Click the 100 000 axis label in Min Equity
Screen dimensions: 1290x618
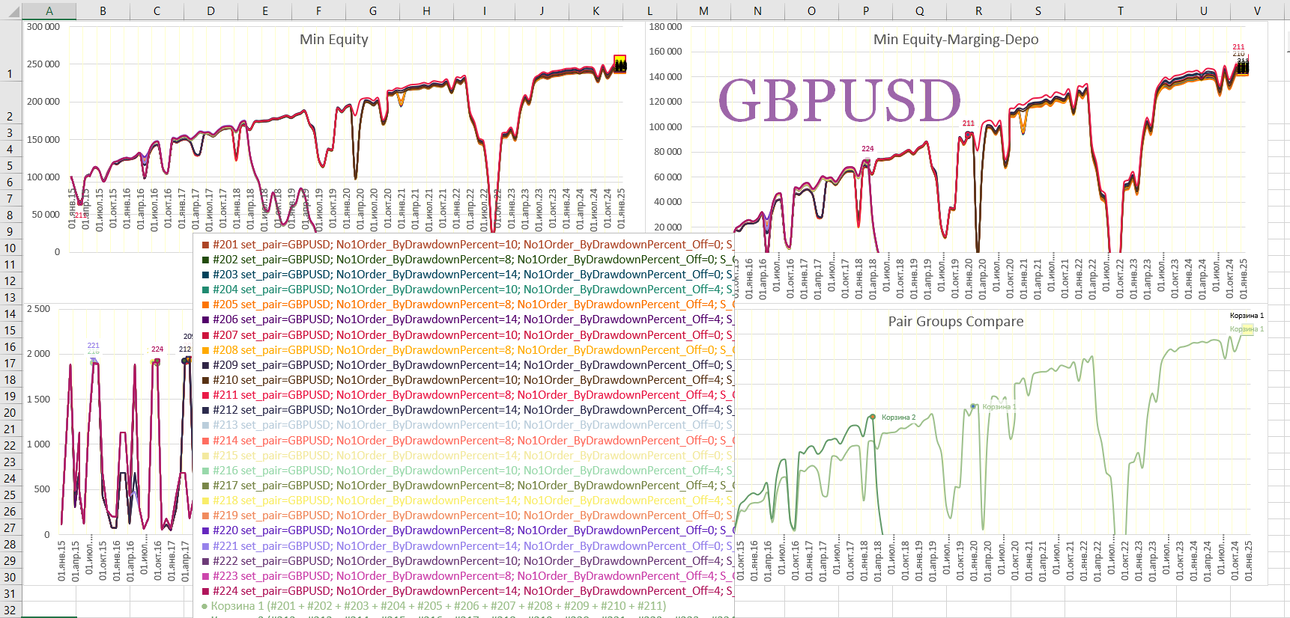point(42,177)
